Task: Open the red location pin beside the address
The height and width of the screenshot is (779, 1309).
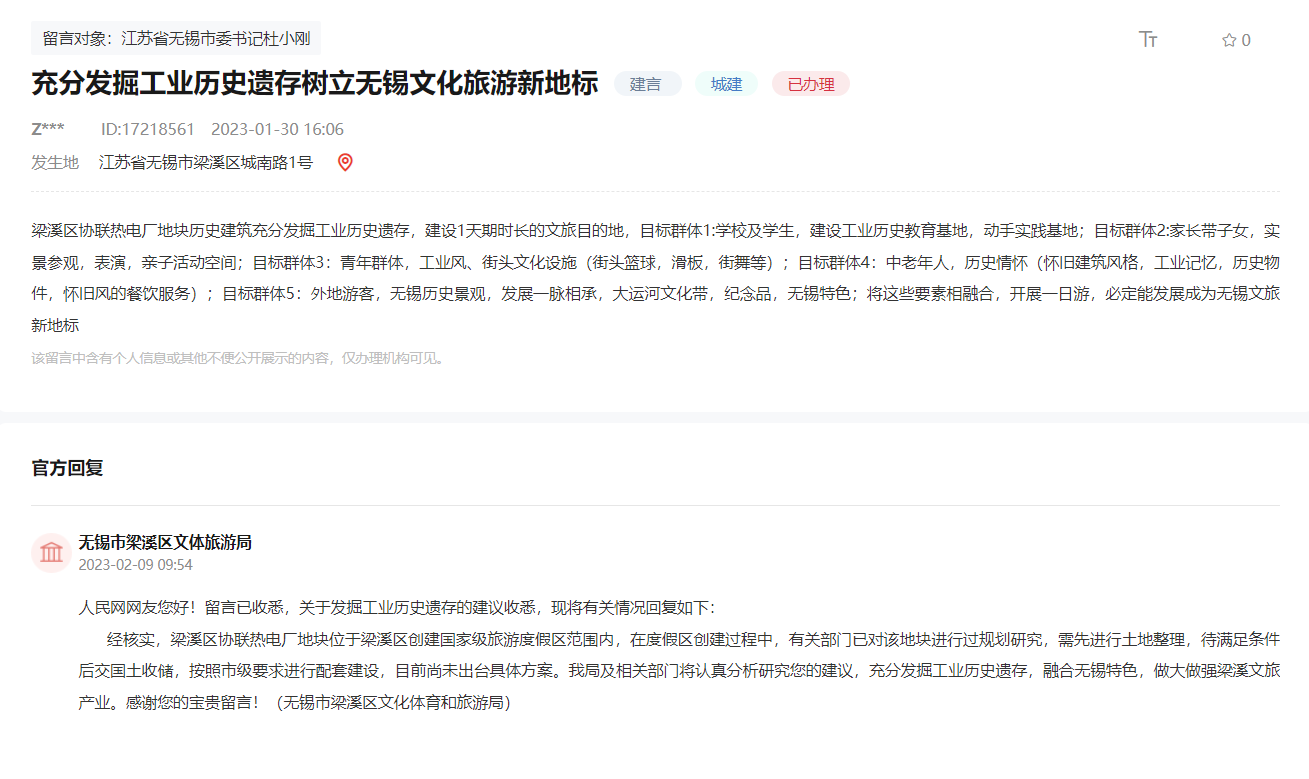Action: (x=346, y=162)
